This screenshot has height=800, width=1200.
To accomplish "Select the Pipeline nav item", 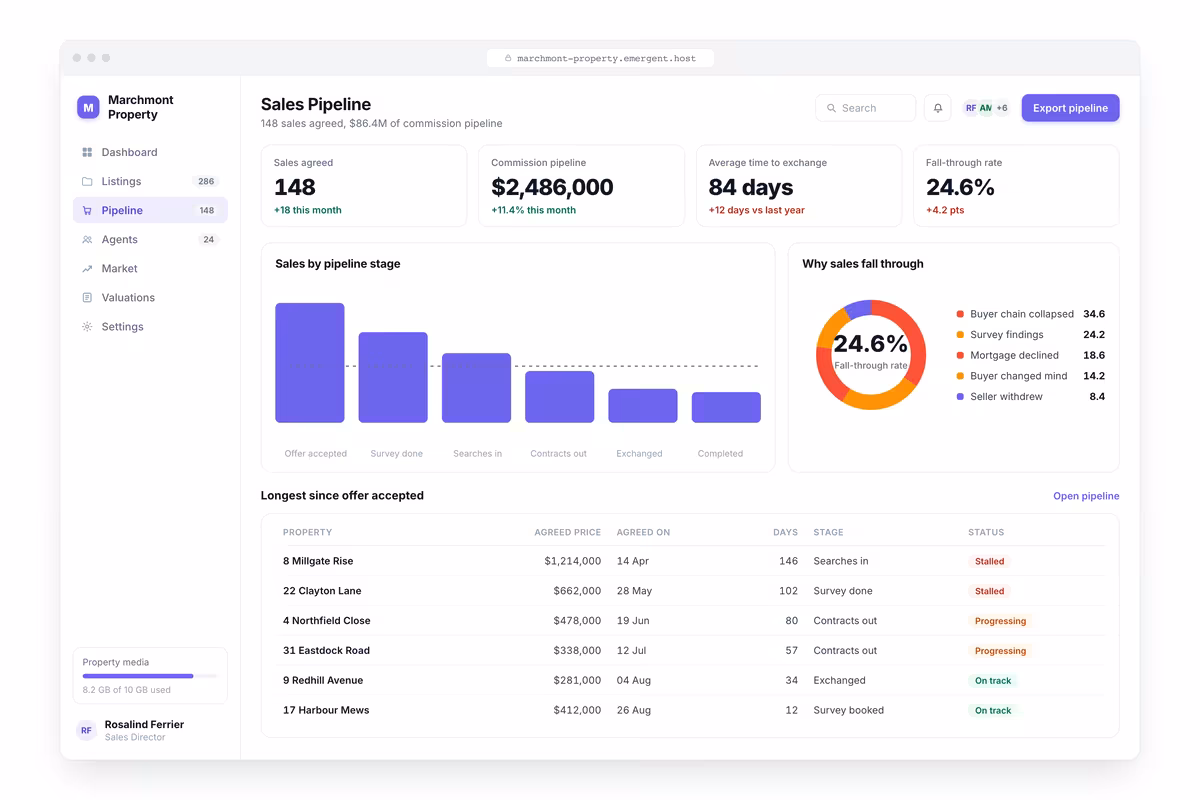I will 150,210.
